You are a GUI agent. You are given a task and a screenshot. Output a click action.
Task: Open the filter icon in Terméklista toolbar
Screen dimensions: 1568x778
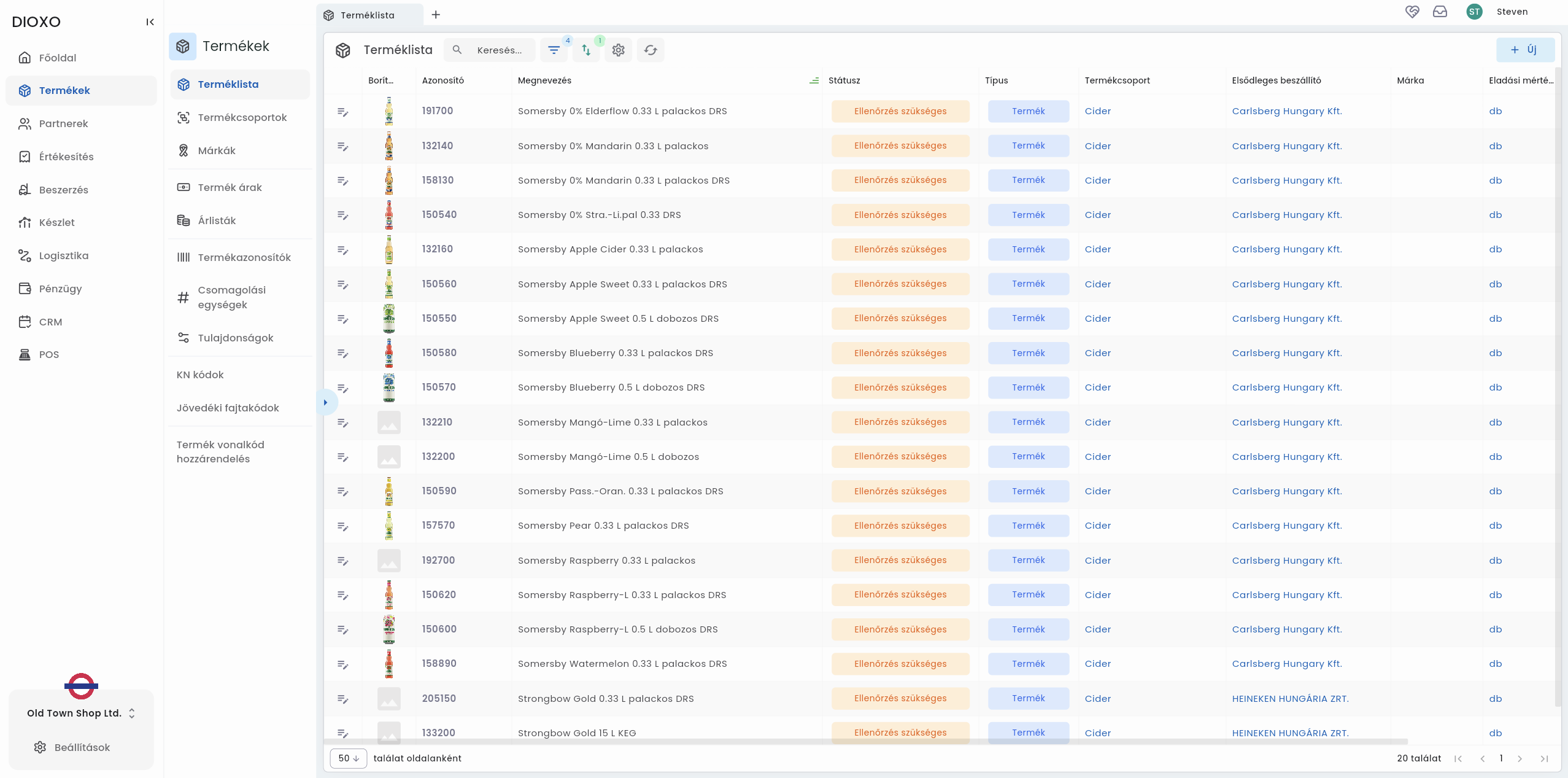point(554,50)
